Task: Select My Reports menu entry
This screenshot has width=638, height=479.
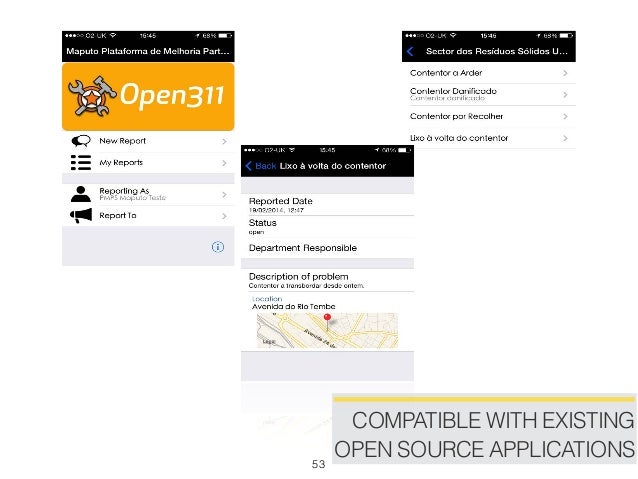Action: tap(148, 163)
